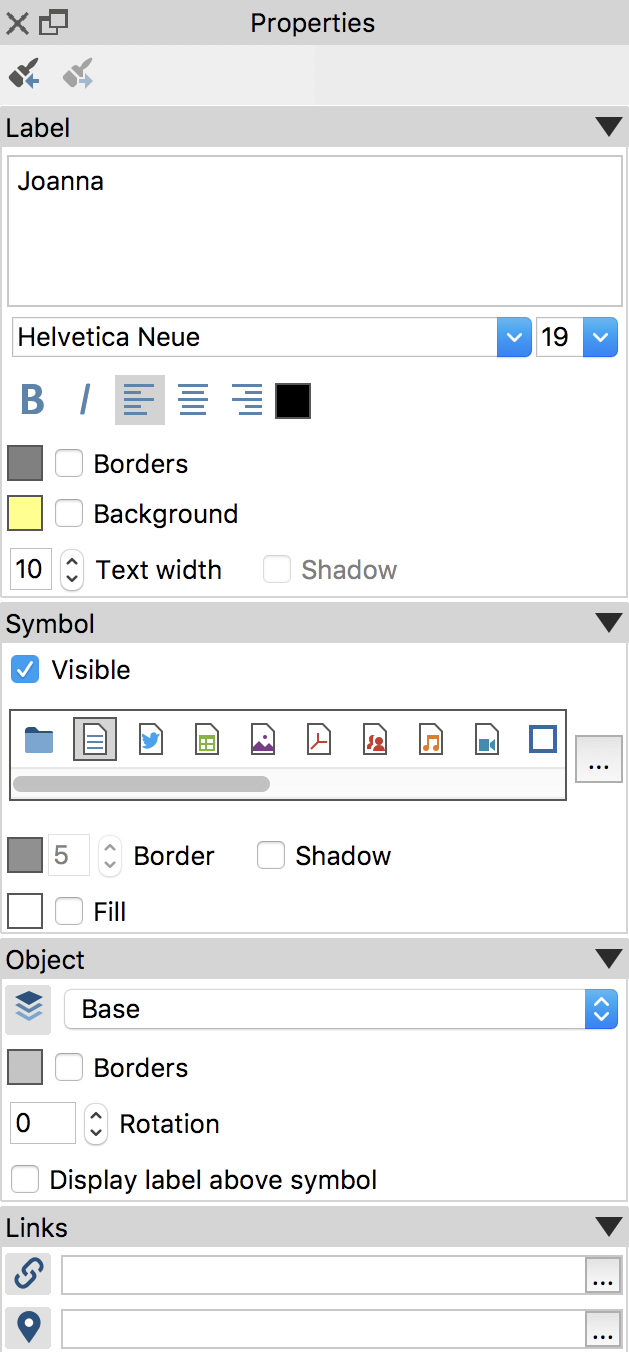This screenshot has height=1352, width=629.
Task: Enable Display label above symbol
Action: pos(24,1179)
